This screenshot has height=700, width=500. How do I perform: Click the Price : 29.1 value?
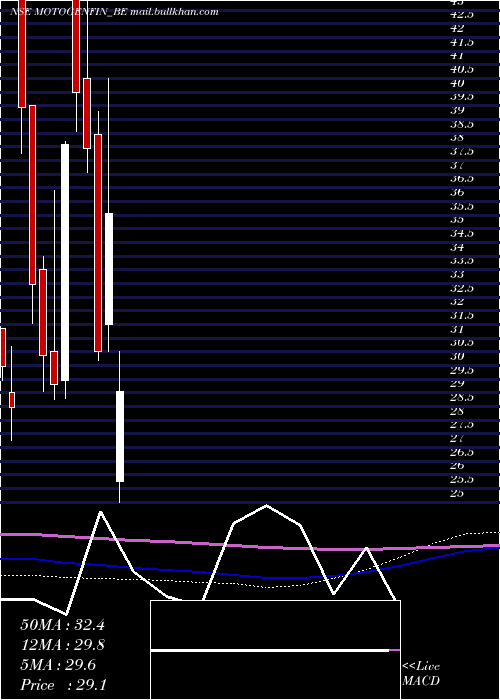pos(62,685)
